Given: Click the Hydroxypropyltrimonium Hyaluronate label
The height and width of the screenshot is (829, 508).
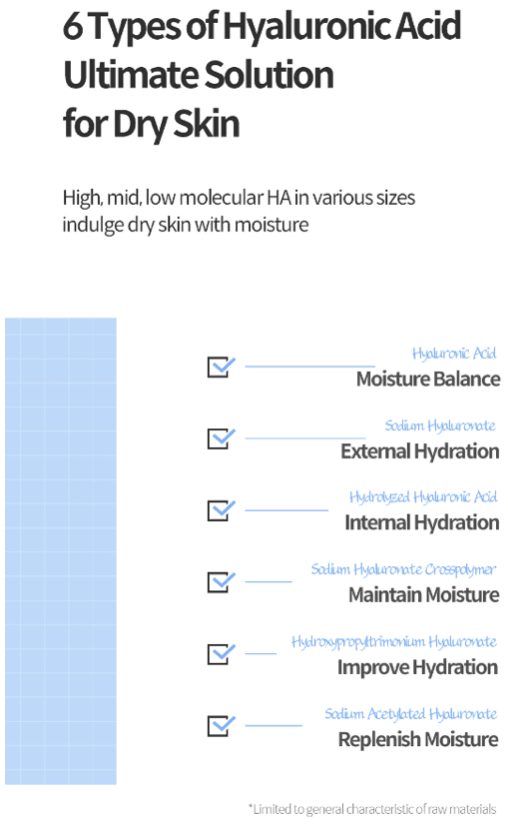Looking at the screenshot, I should click(394, 642).
